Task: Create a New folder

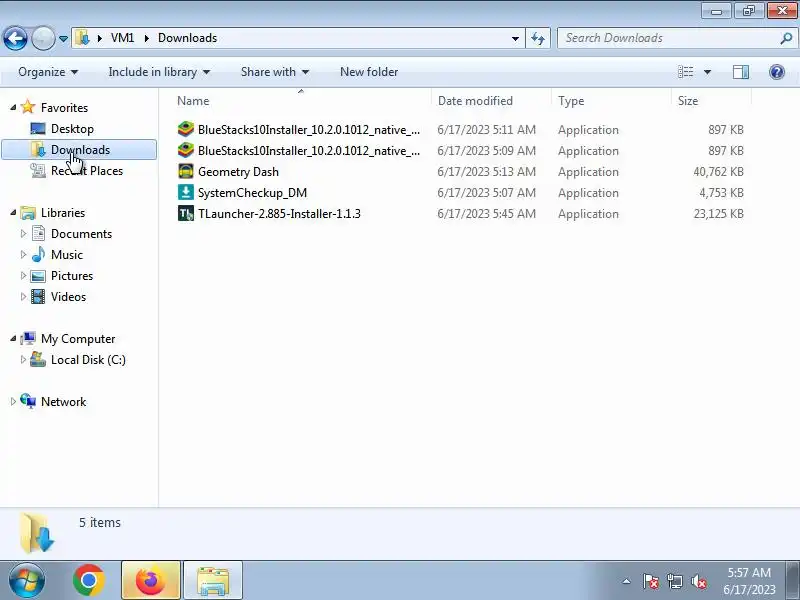Action: [369, 72]
